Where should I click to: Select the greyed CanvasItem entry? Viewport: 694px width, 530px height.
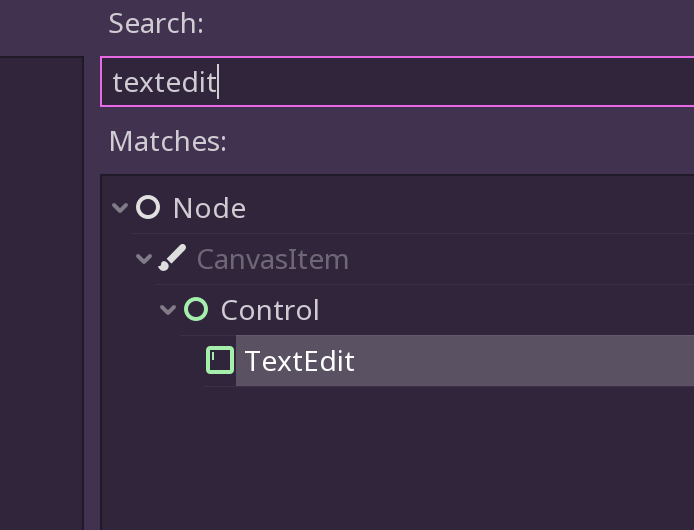click(x=273, y=259)
